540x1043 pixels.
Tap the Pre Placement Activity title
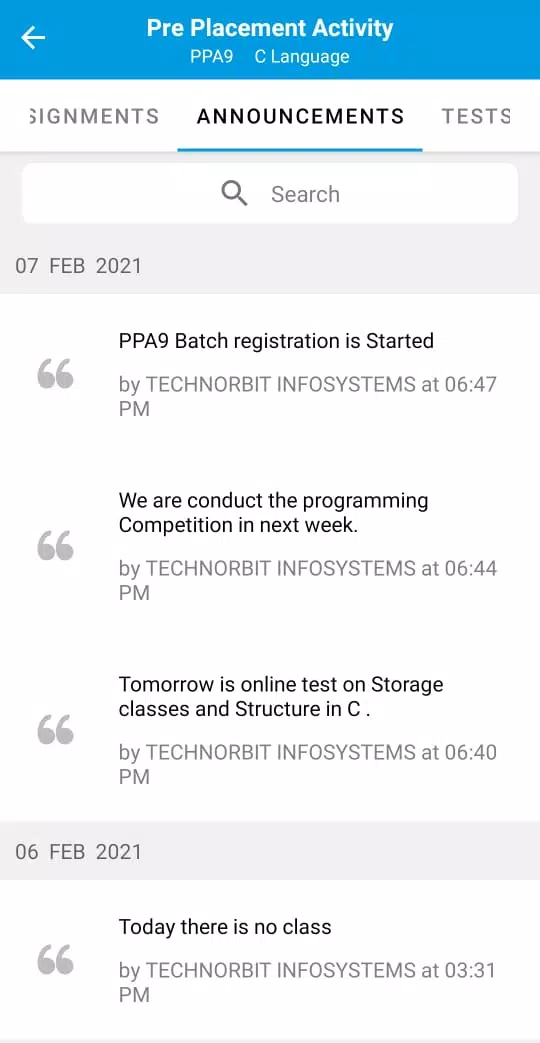coord(270,28)
